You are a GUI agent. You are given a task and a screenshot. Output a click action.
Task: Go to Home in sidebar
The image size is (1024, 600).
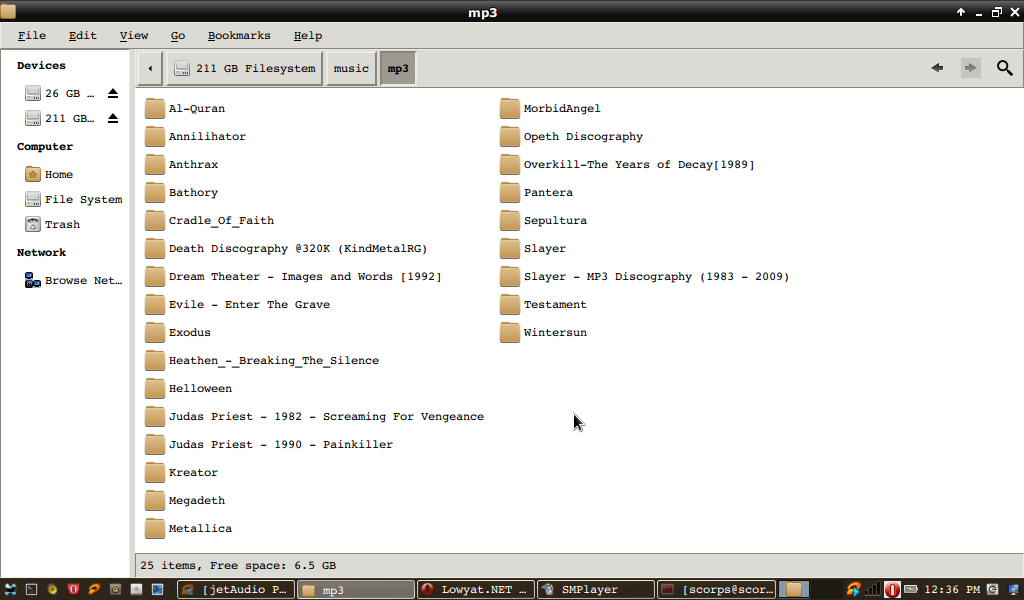[x=58, y=174]
